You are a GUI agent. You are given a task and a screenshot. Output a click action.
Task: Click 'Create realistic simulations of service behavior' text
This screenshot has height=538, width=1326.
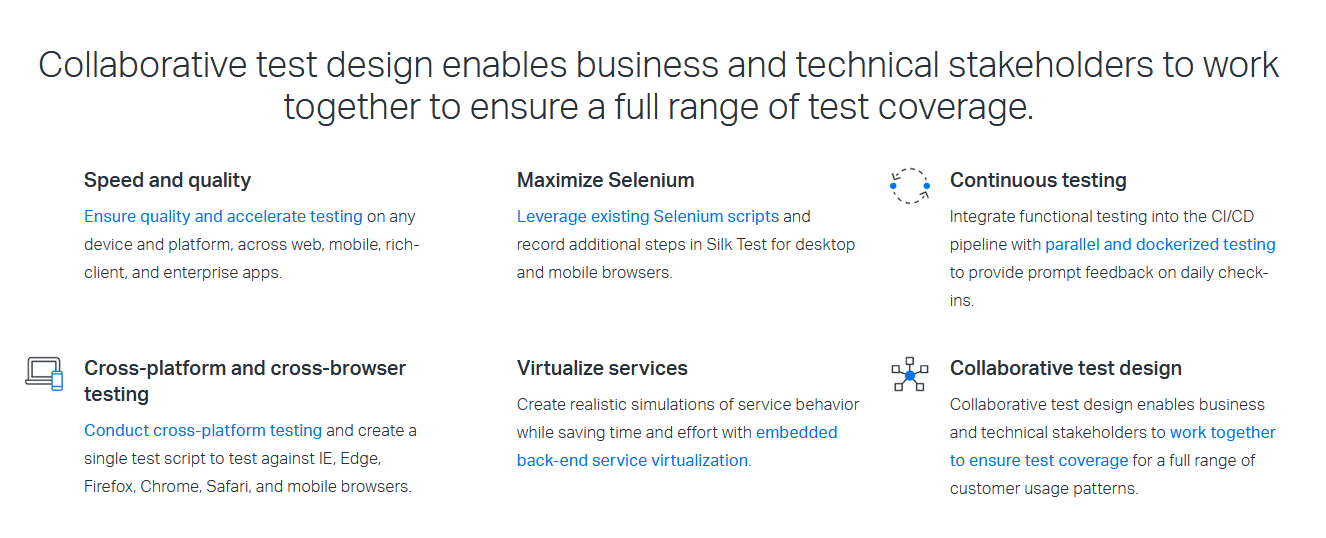pos(687,404)
